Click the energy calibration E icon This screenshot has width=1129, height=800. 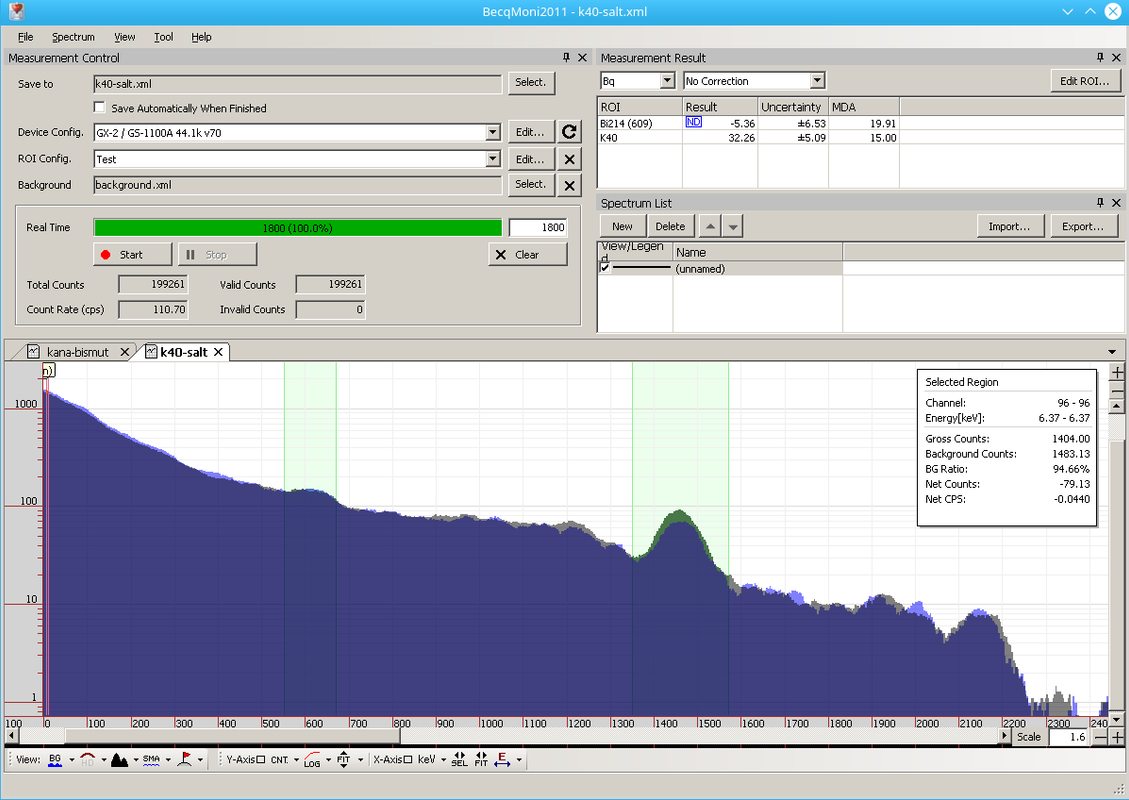click(503, 760)
